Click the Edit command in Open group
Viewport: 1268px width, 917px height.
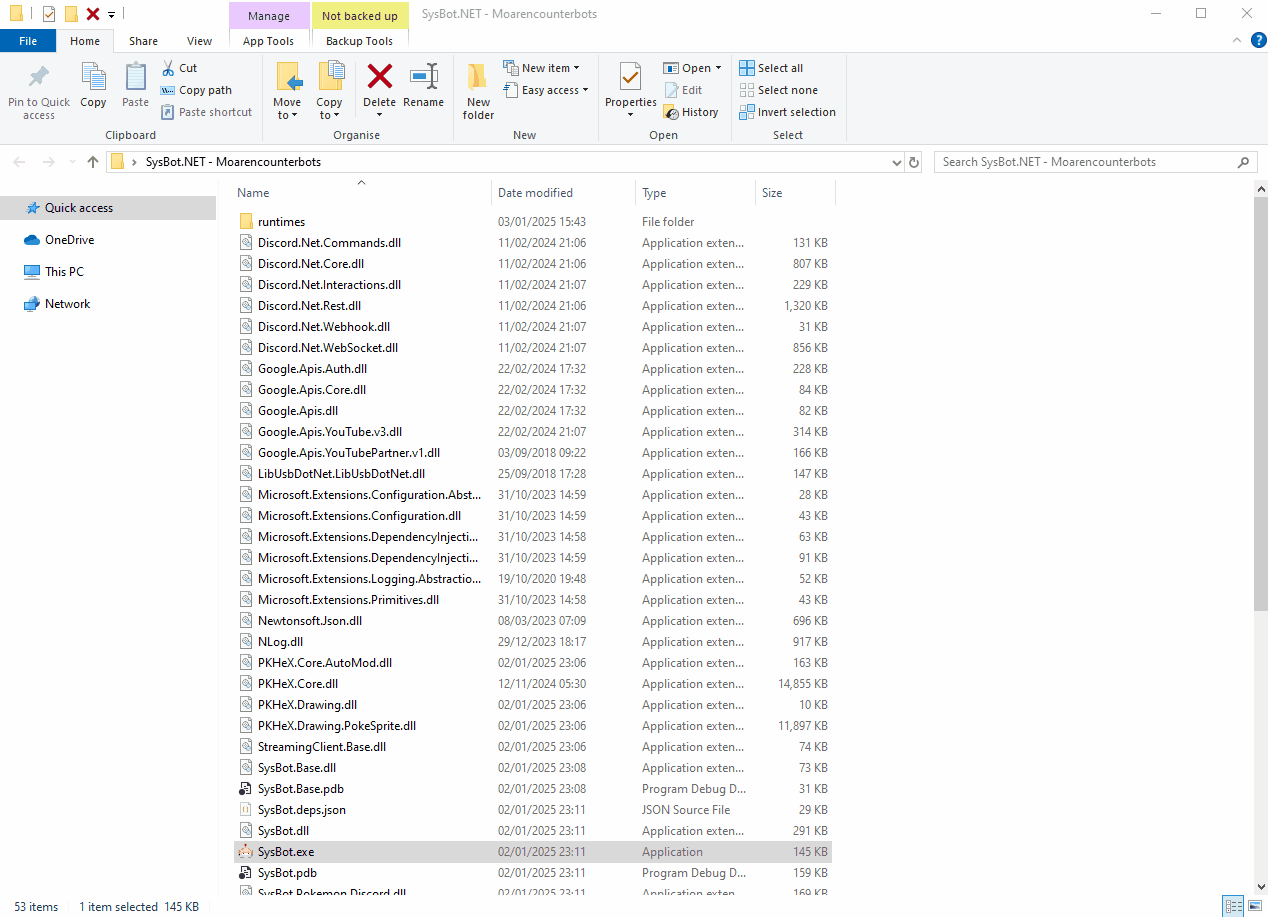(x=684, y=90)
